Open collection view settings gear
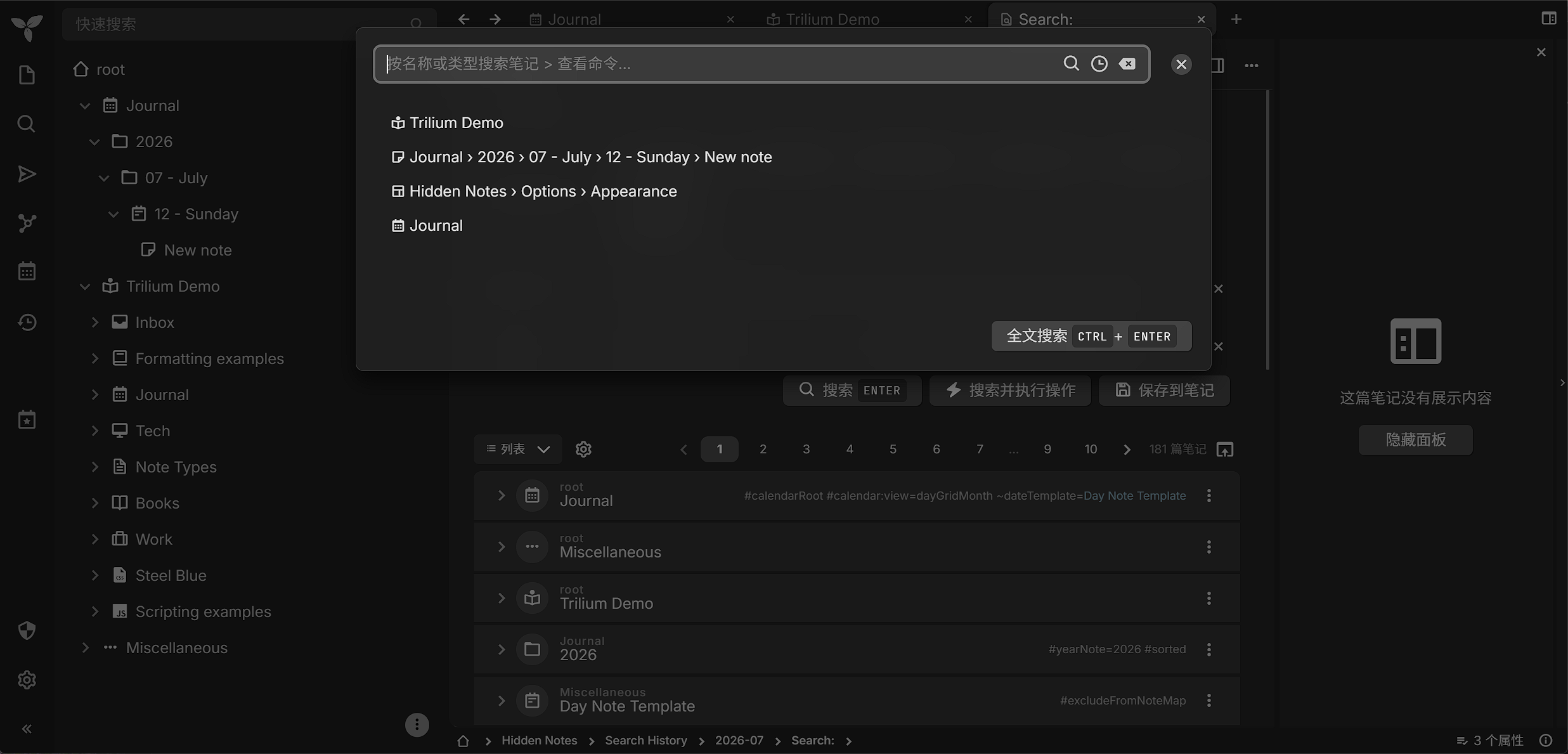The height and width of the screenshot is (754, 1568). [x=583, y=449]
